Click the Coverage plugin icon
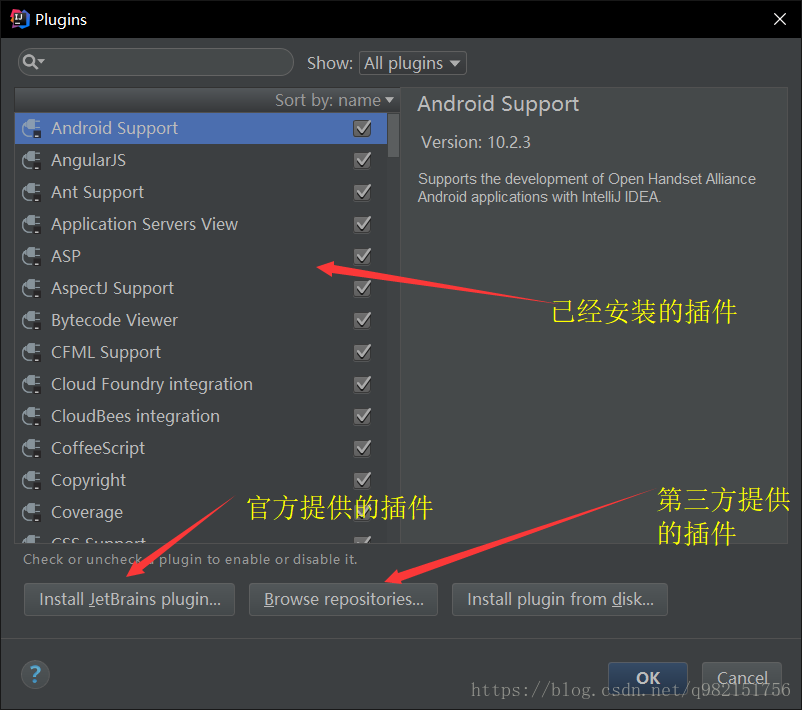Viewport: 802px width, 710px height. point(32,512)
